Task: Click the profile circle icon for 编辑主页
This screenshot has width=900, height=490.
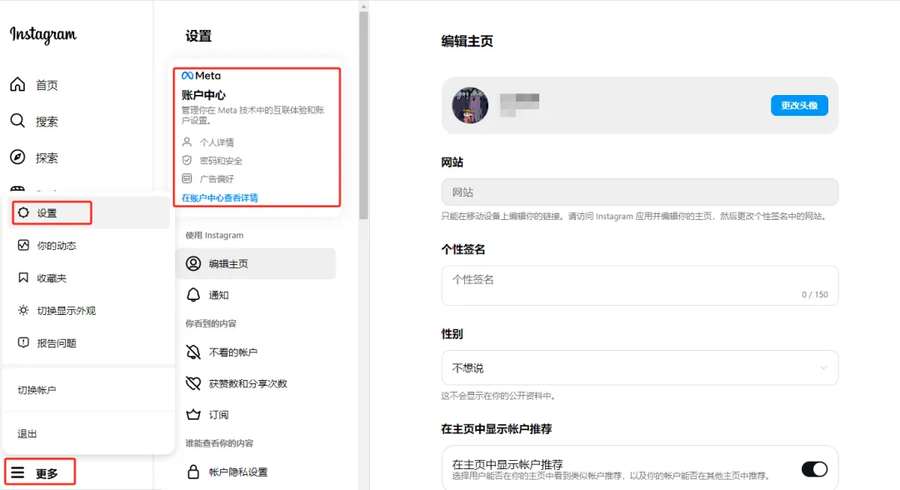Action: 193,263
